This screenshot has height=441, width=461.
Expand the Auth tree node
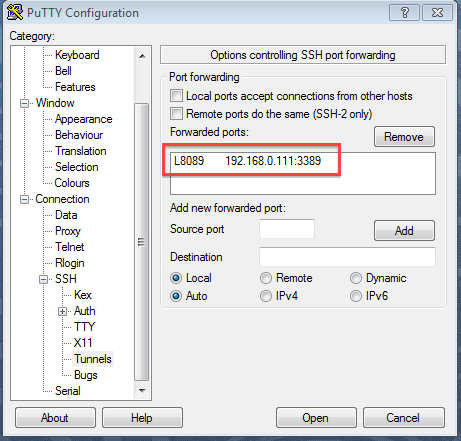62,311
